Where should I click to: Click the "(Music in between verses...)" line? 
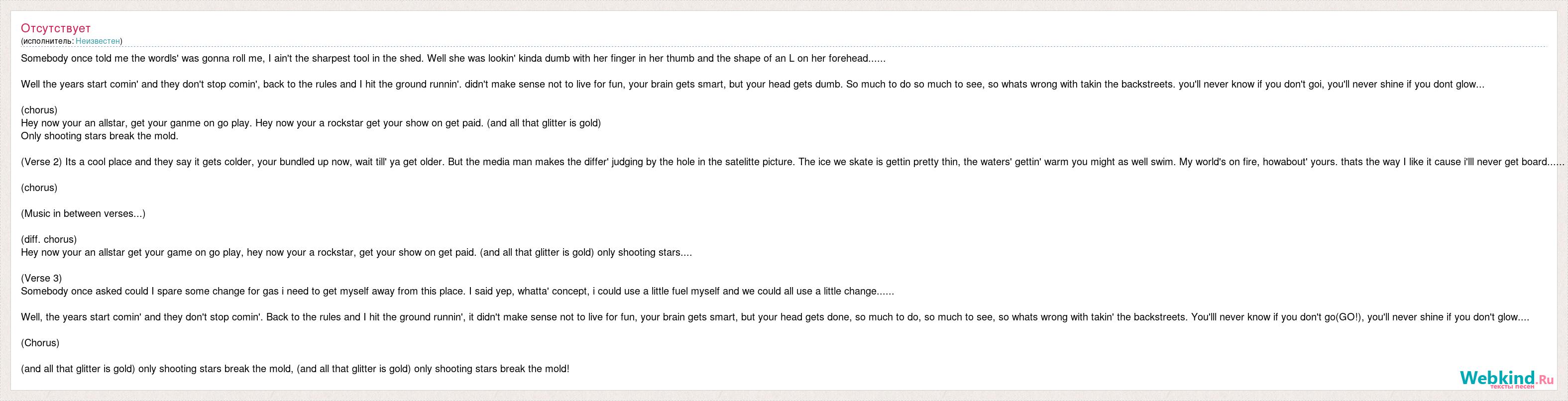point(83,213)
